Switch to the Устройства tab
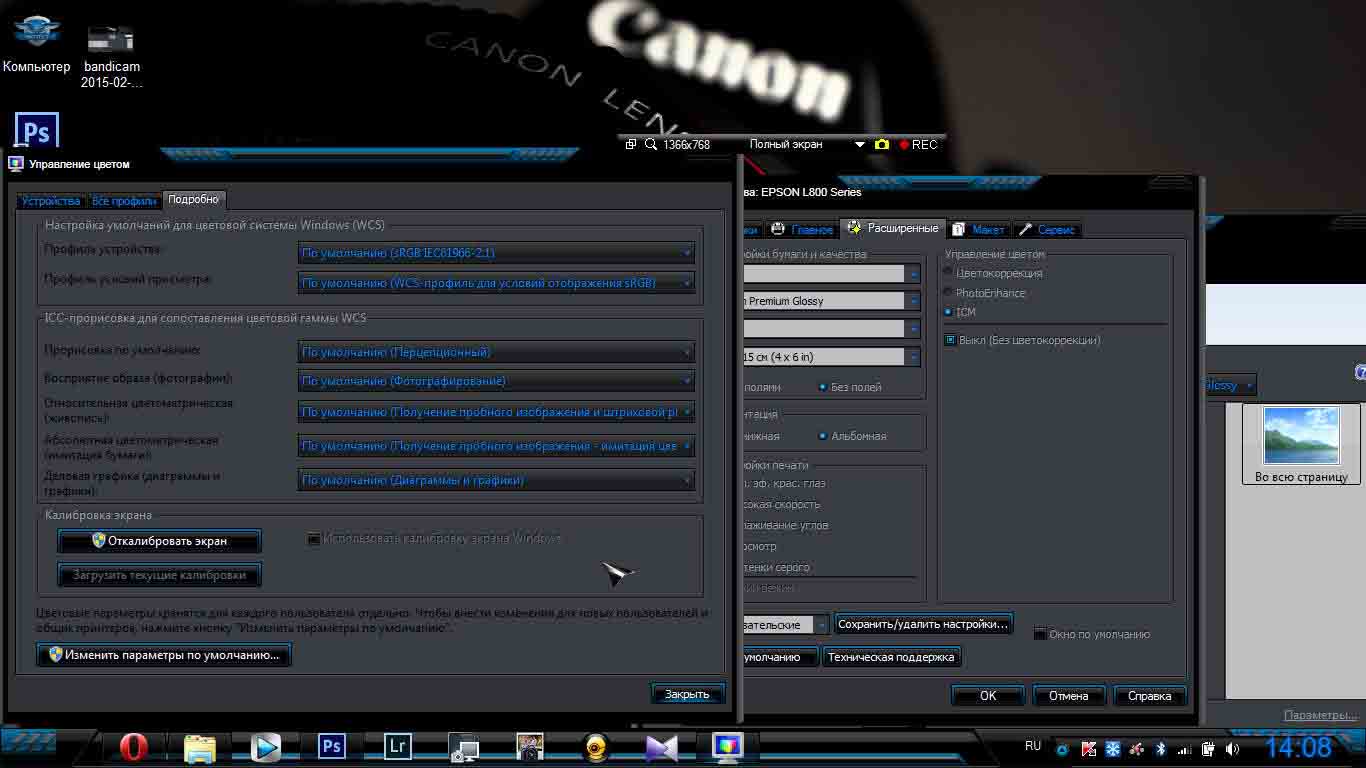Image resolution: width=1366 pixels, height=768 pixels. [51, 201]
